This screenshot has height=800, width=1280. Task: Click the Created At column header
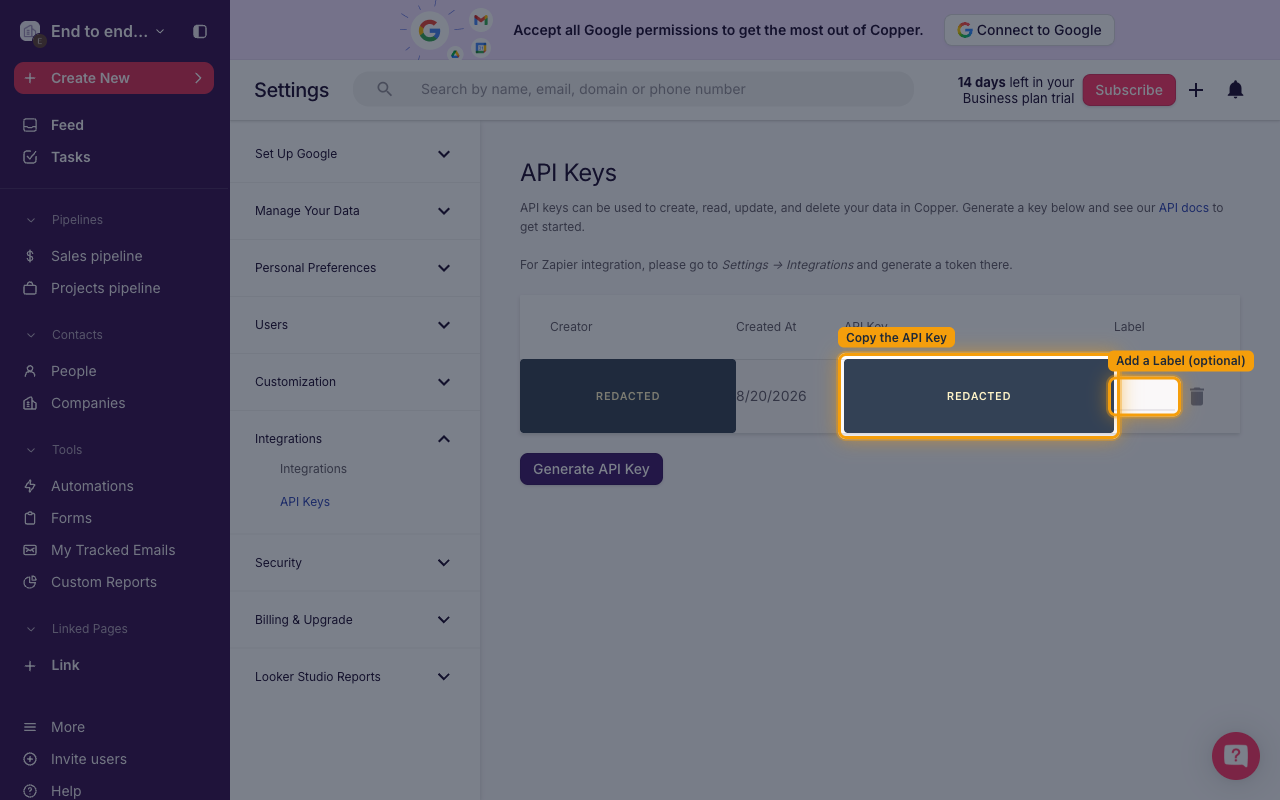click(x=766, y=327)
